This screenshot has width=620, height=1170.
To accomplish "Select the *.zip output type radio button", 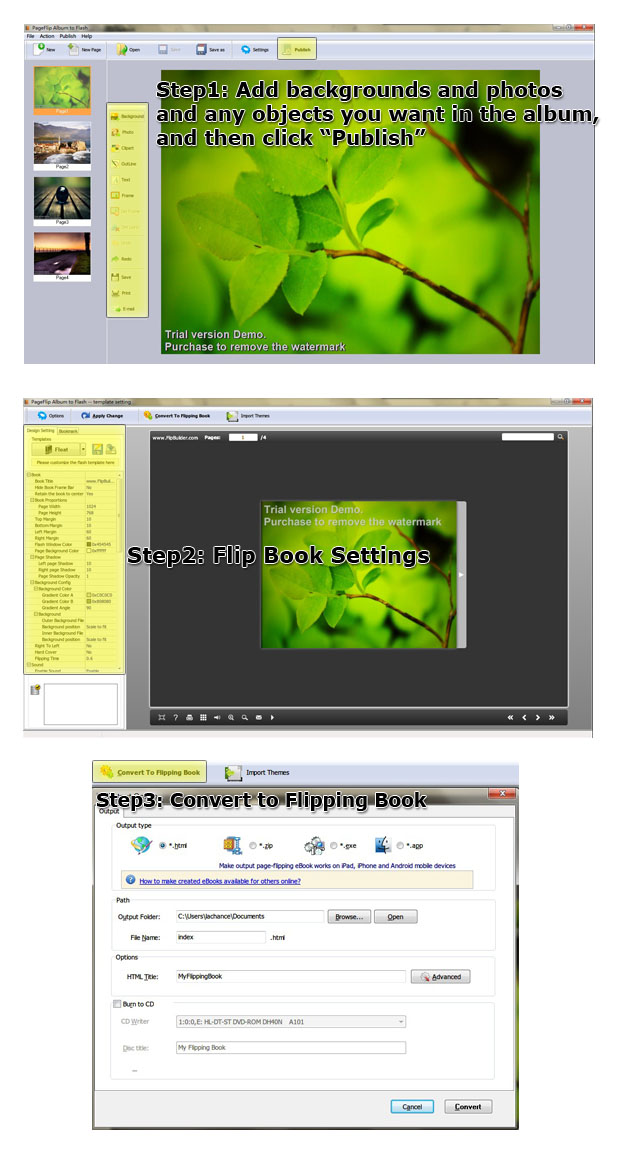I will [253, 845].
